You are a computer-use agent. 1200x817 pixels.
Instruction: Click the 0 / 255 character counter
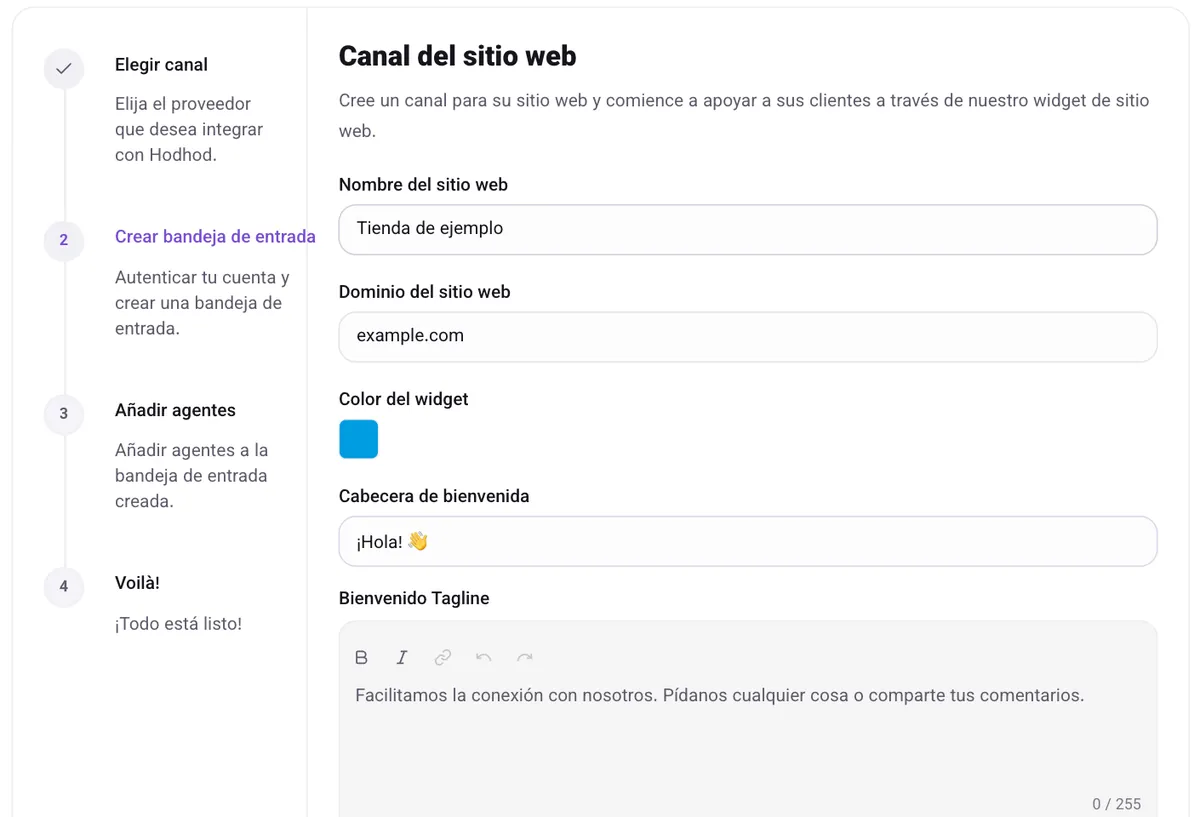coord(1116,804)
